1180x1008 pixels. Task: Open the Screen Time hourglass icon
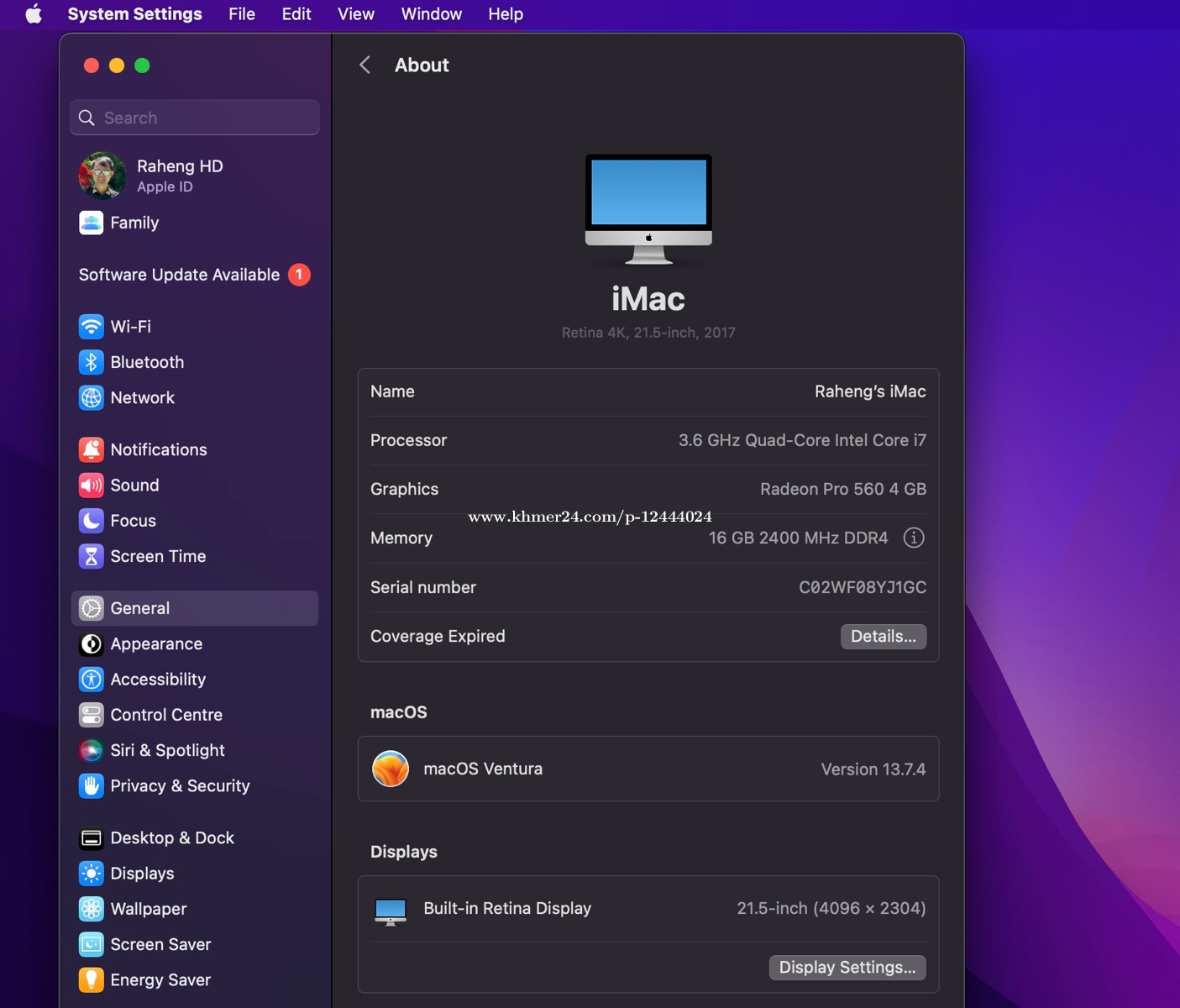pos(91,556)
